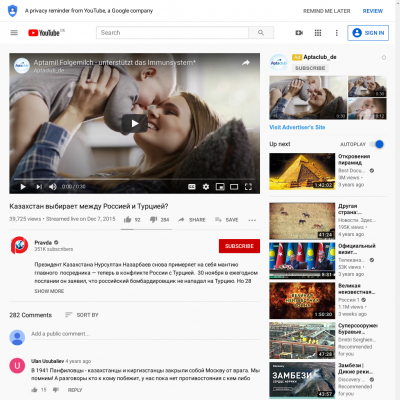Screen dimensions: 400x400
Task: Open Ulan Usubaliev commenter name
Action: pyautogui.click(x=47, y=361)
